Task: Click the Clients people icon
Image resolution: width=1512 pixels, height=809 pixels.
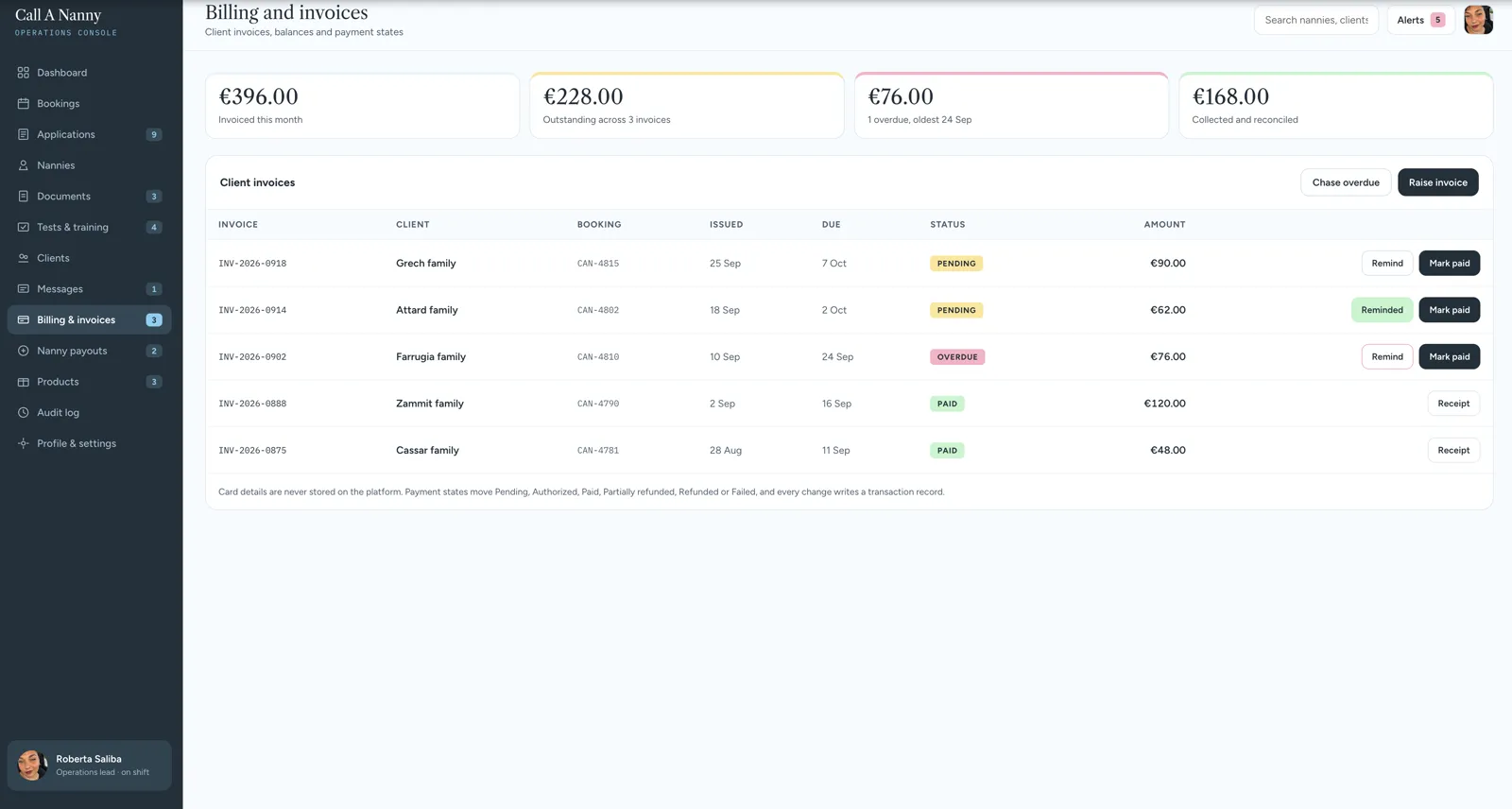Action: [24, 258]
